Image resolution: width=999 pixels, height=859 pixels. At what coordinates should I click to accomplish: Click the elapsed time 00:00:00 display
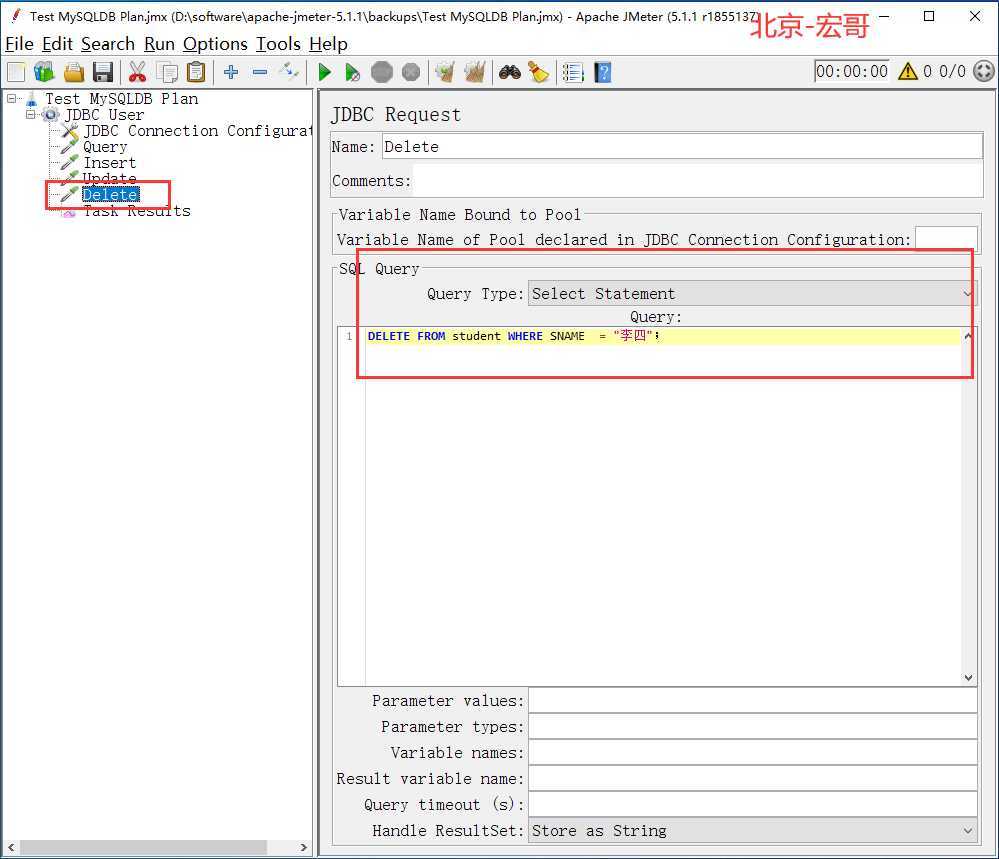click(852, 71)
